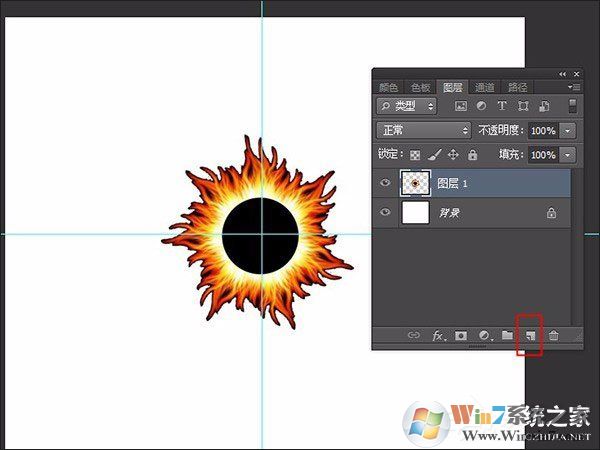600x450 pixels.
Task: Select the 图层 1 layer thumbnail
Action: (414, 183)
